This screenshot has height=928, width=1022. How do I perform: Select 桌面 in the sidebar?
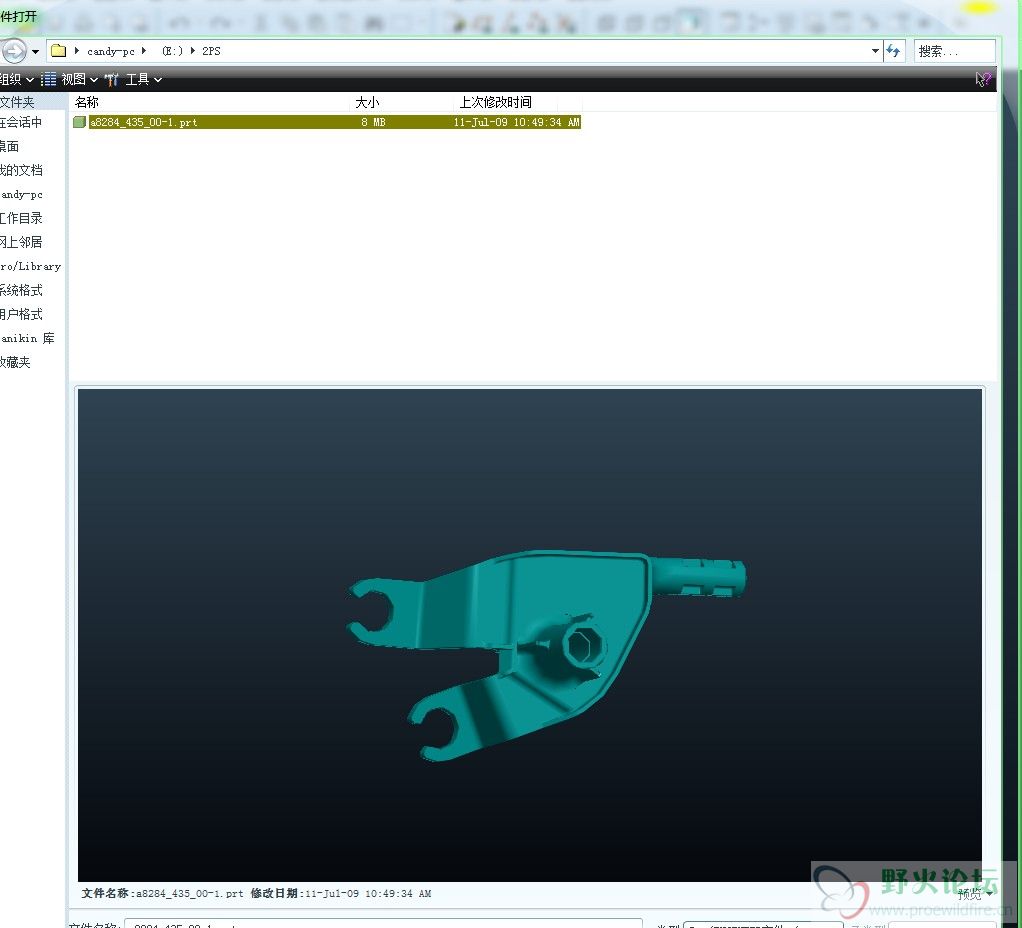tap(10, 146)
